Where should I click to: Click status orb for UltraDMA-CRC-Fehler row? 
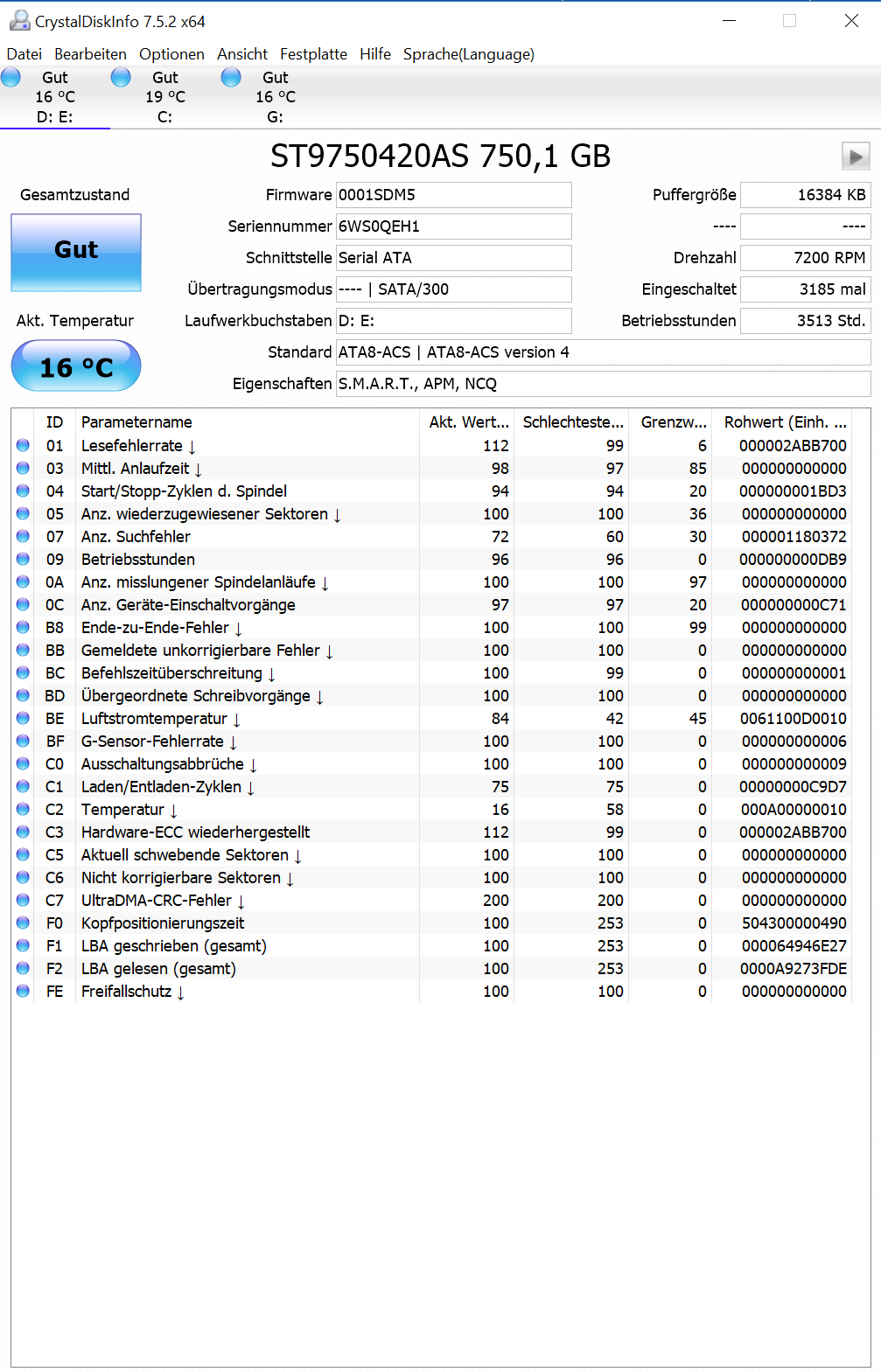click(23, 901)
